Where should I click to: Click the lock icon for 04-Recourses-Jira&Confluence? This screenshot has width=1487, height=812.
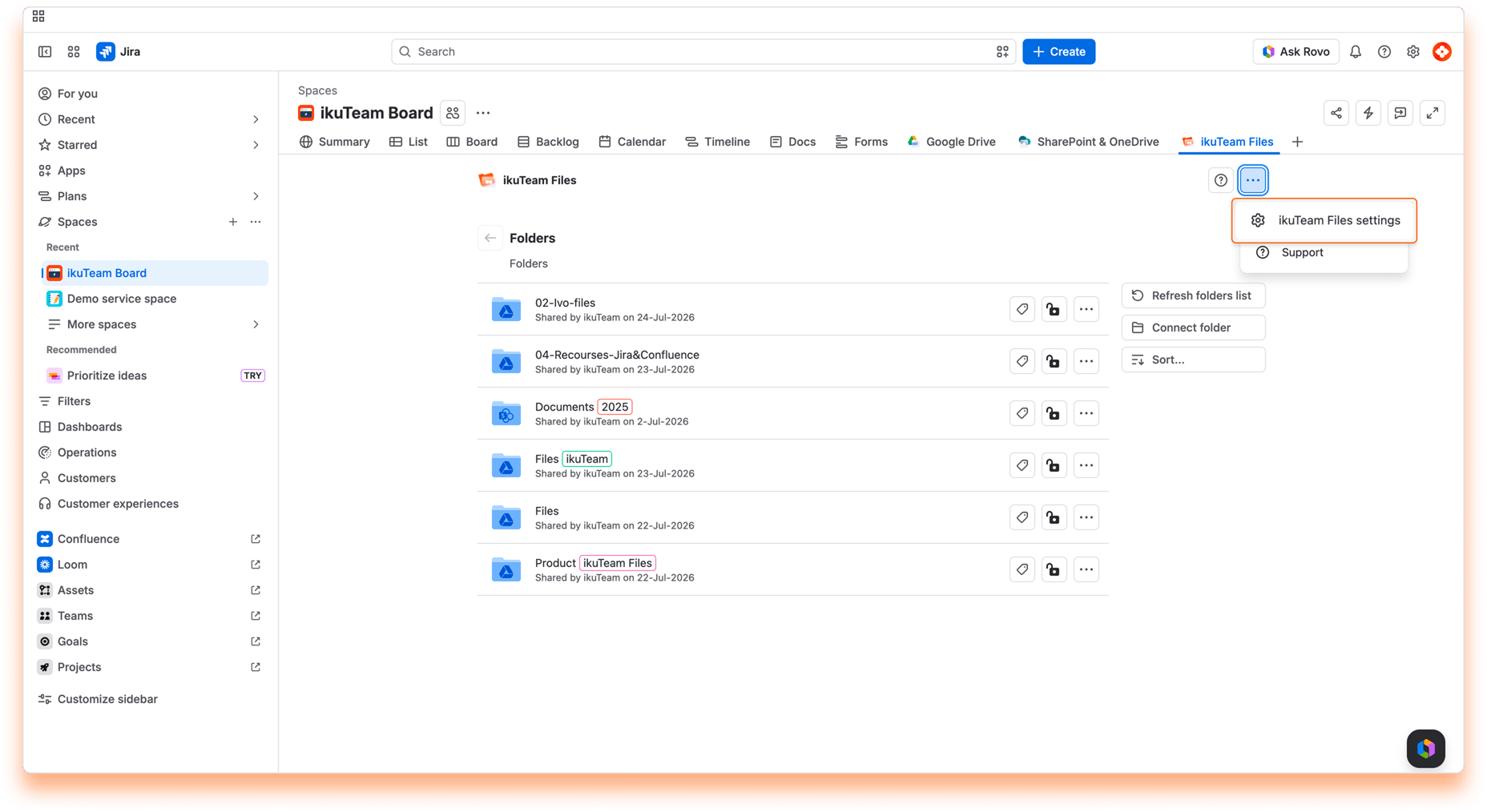pos(1054,361)
